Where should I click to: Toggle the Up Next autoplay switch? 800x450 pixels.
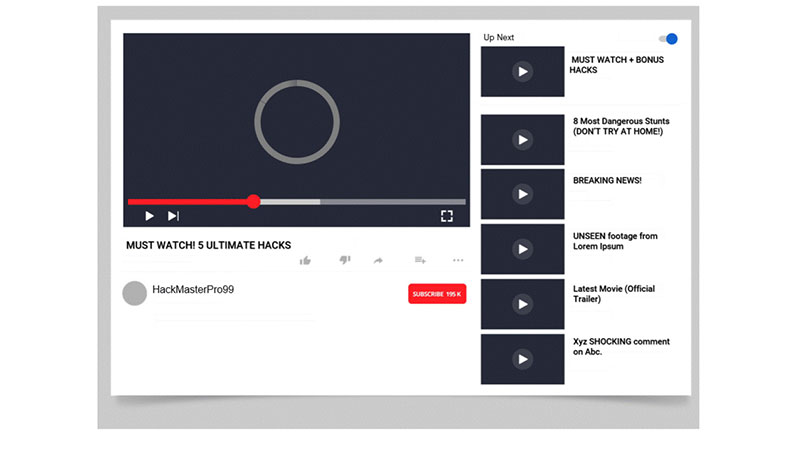pyautogui.click(x=668, y=39)
